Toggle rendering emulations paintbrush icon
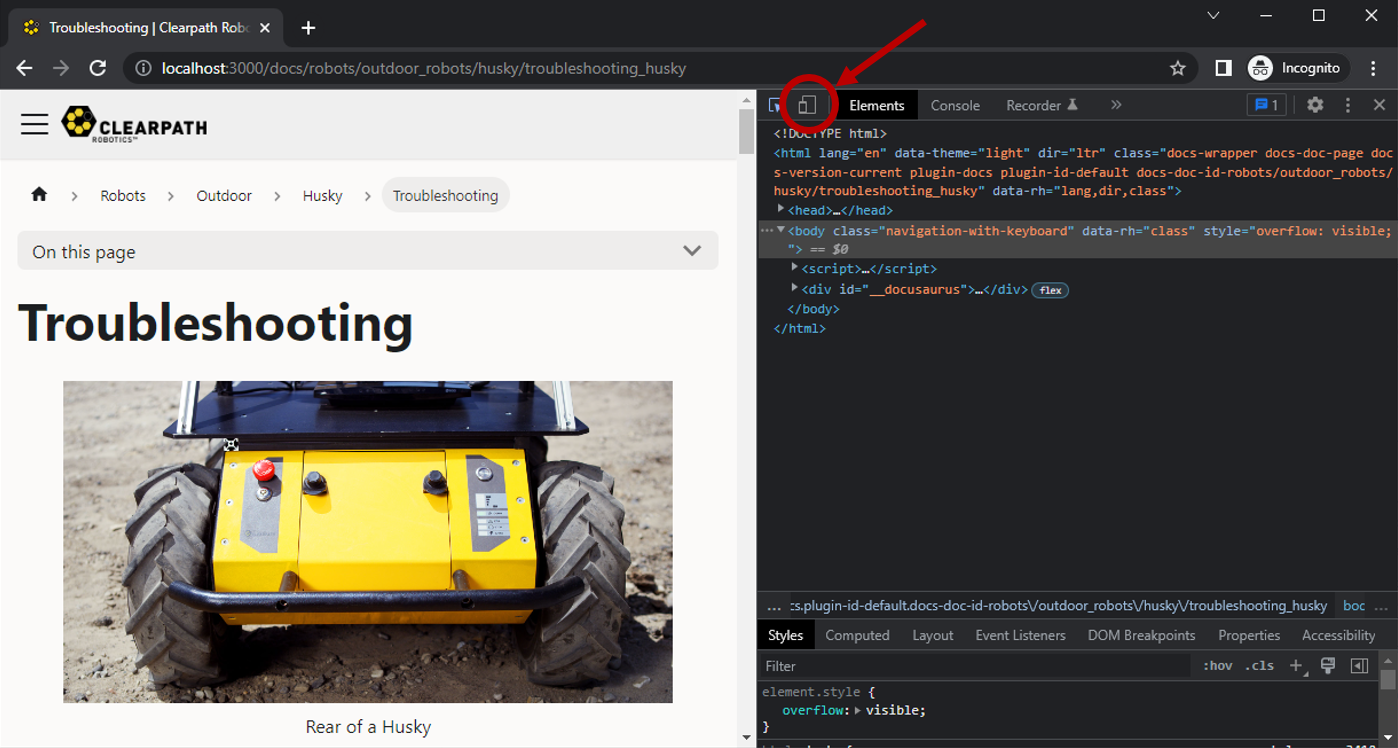 [1328, 666]
